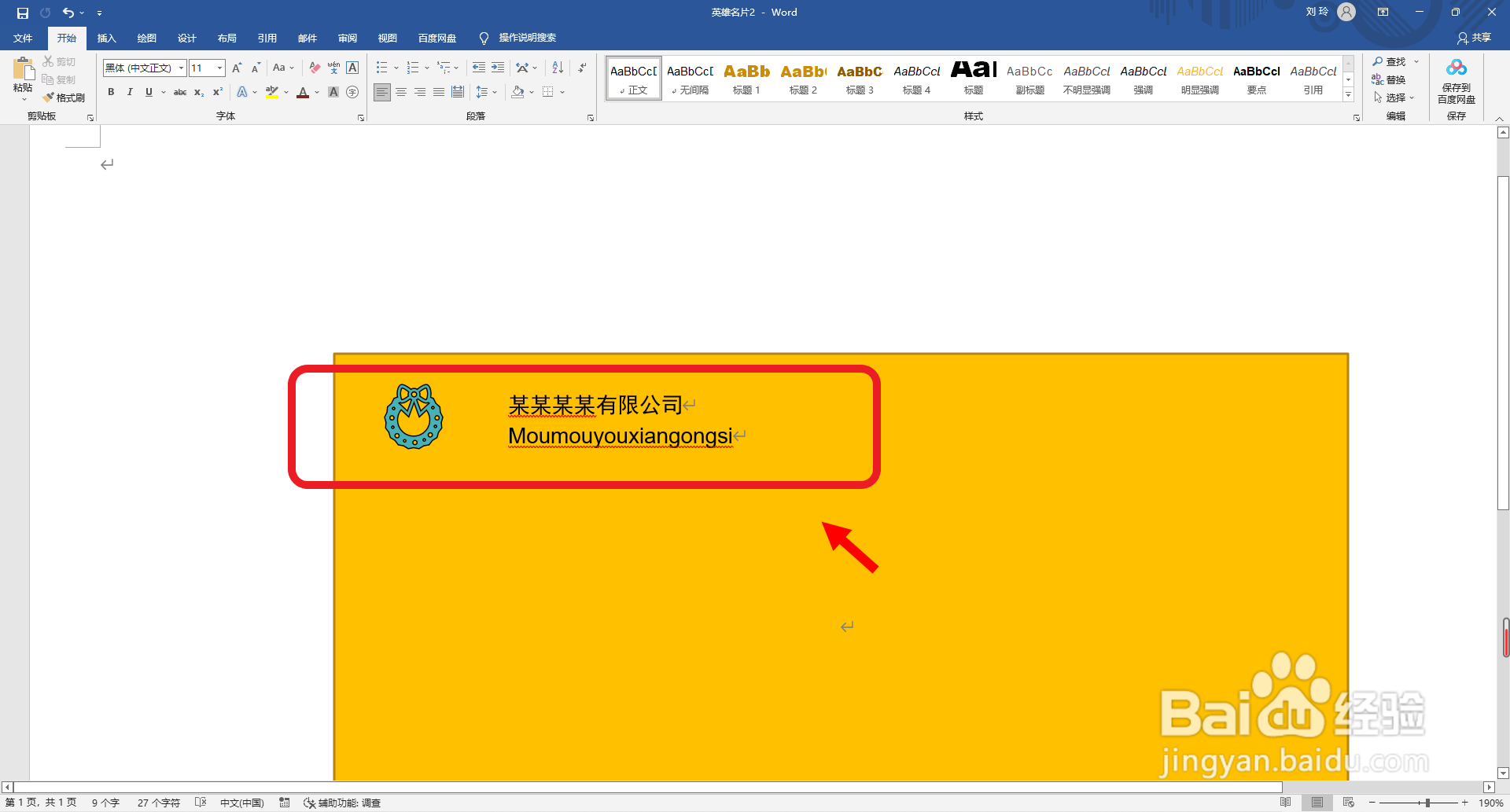Open the numbered list dropdown arrow
The height and width of the screenshot is (812, 1510).
[427, 68]
